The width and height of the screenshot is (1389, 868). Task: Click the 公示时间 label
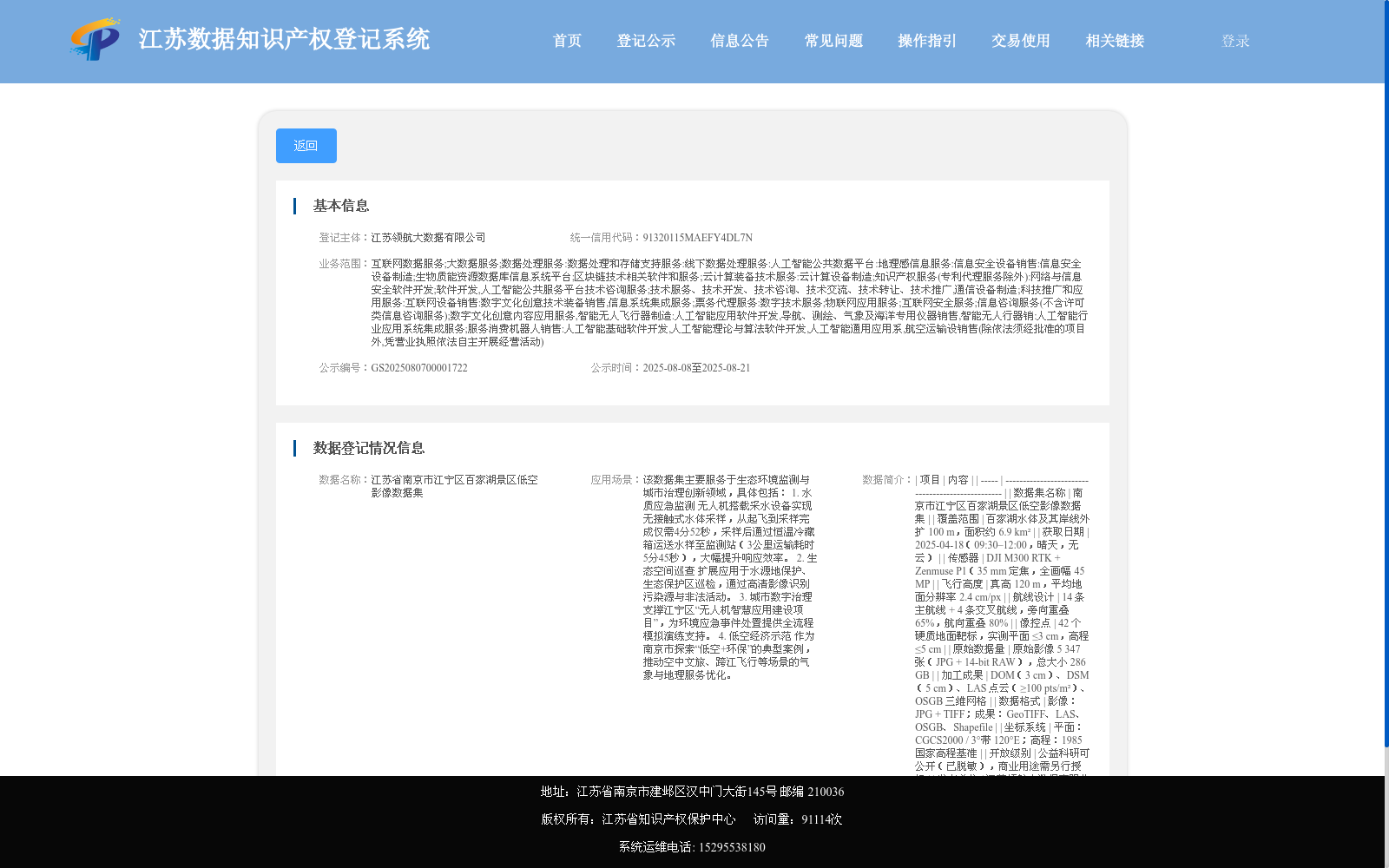point(616,368)
